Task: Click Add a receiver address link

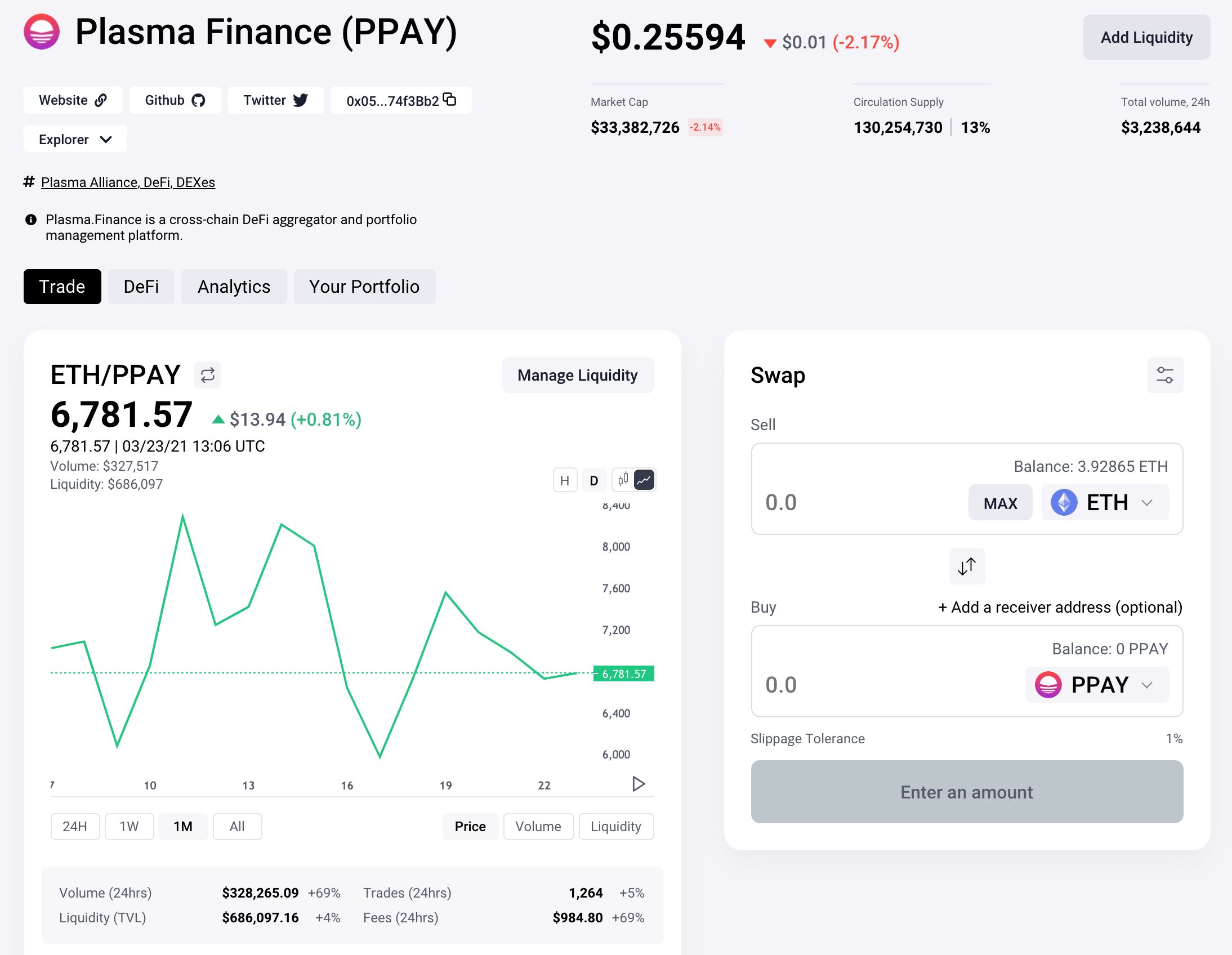Action: pyautogui.click(x=1059, y=607)
